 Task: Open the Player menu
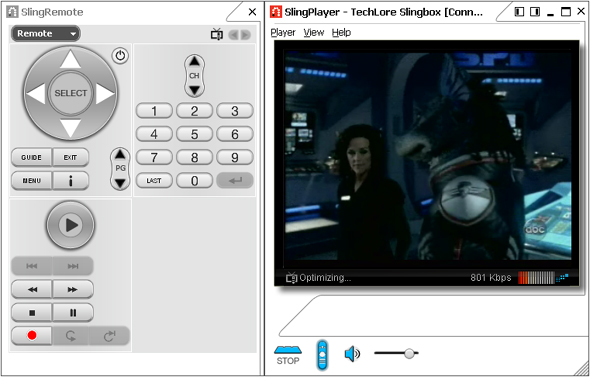(x=283, y=33)
